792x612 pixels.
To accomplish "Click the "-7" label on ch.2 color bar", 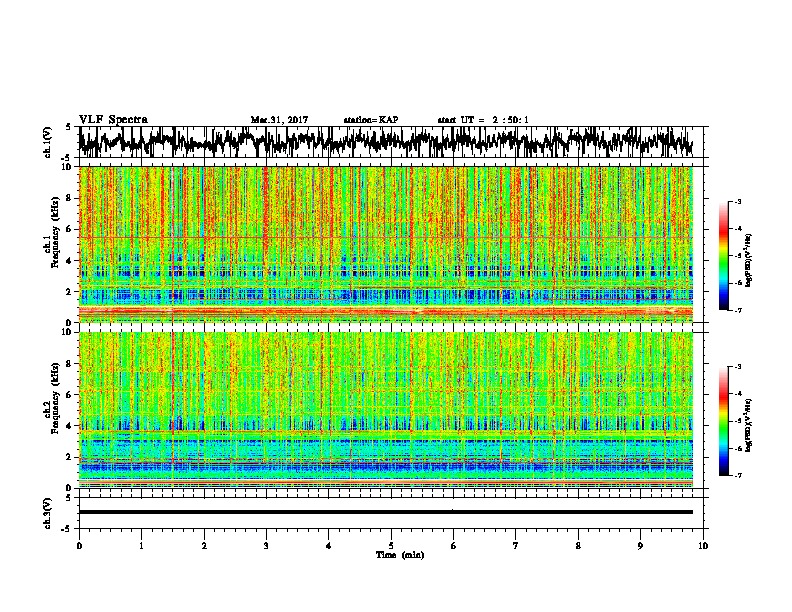I will click(737, 475).
